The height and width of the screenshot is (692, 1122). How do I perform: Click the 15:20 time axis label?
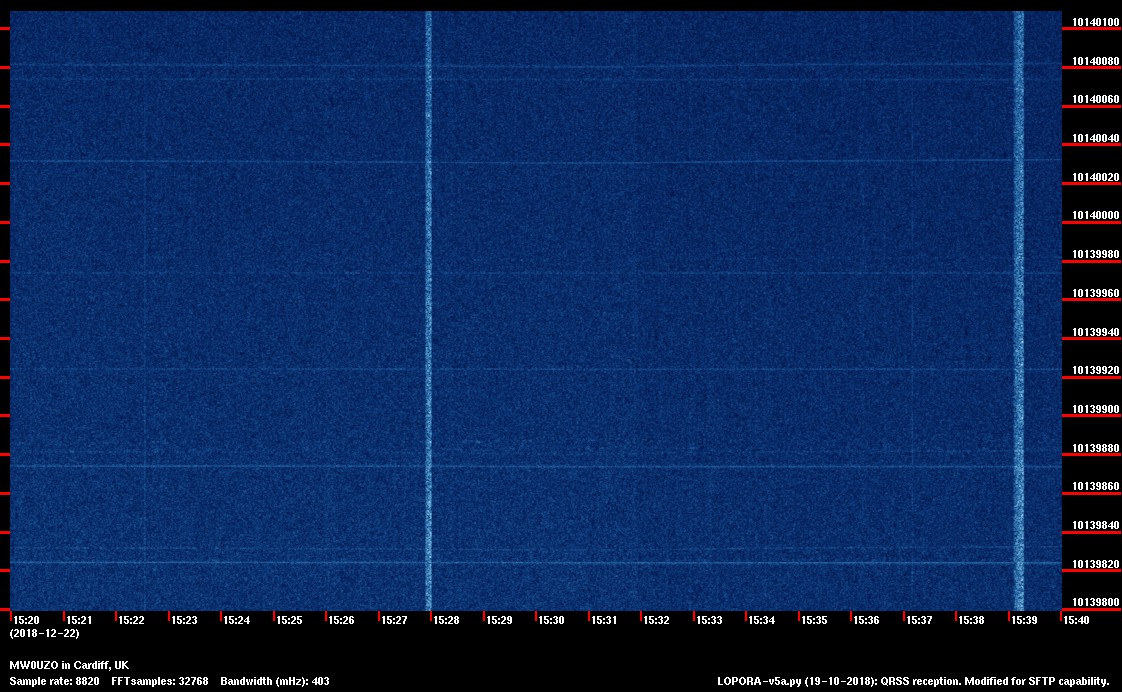(x=26, y=620)
